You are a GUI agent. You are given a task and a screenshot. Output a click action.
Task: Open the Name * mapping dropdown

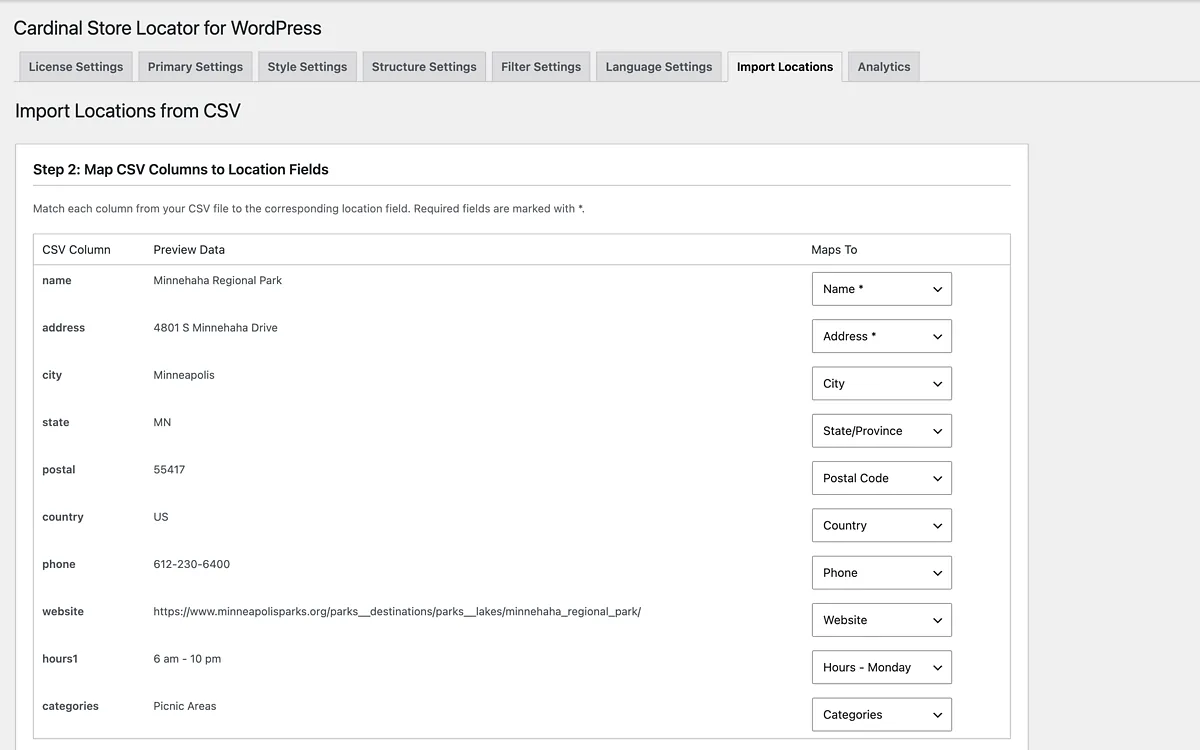(x=881, y=289)
